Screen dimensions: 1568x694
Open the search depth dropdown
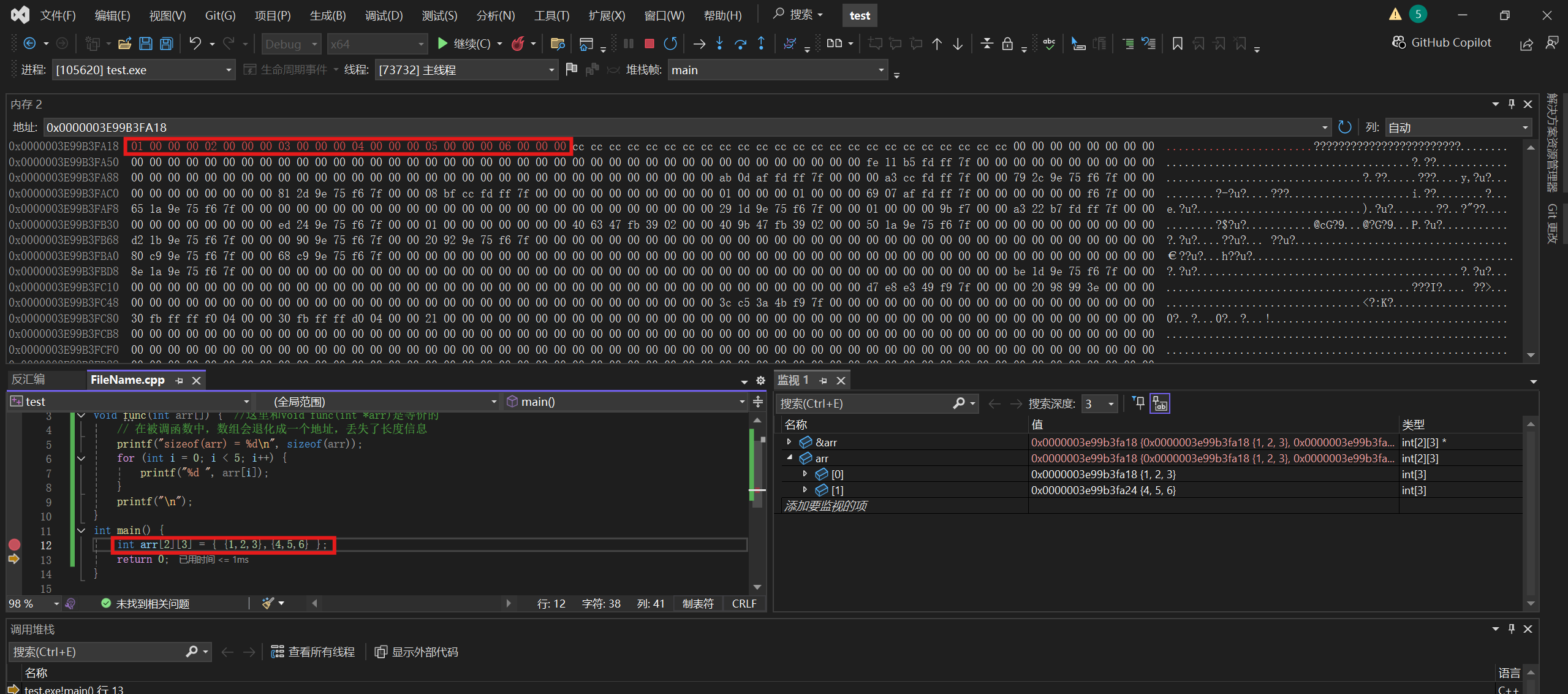[1110, 404]
